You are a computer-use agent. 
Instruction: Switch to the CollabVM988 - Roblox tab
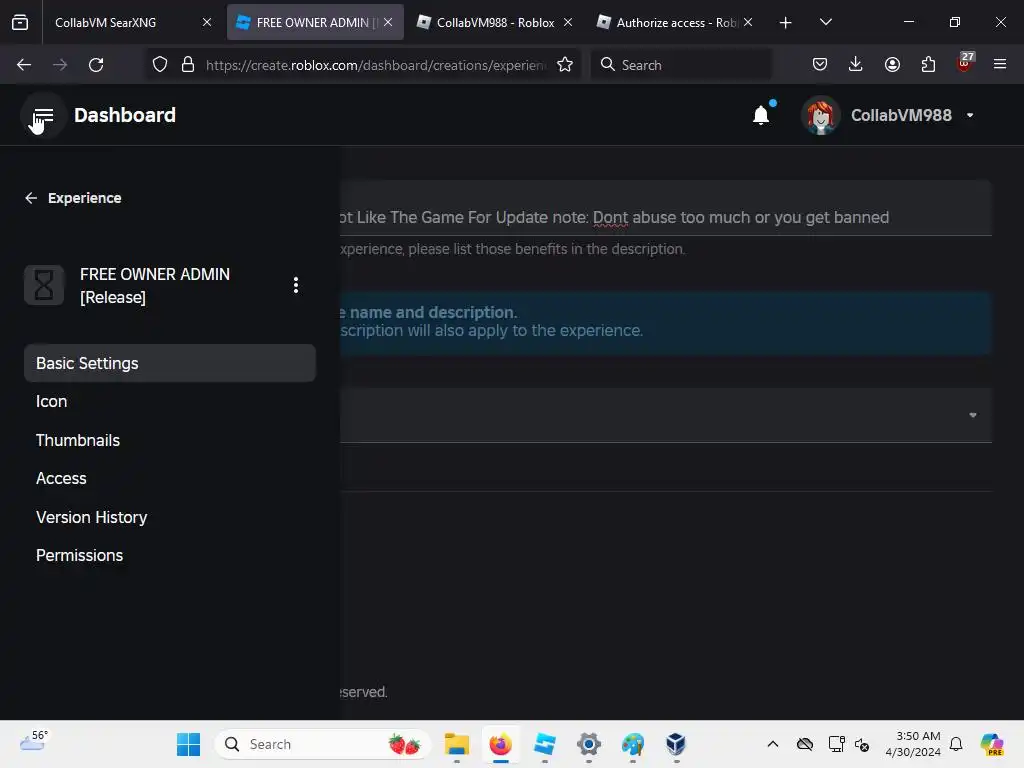[x=494, y=22]
